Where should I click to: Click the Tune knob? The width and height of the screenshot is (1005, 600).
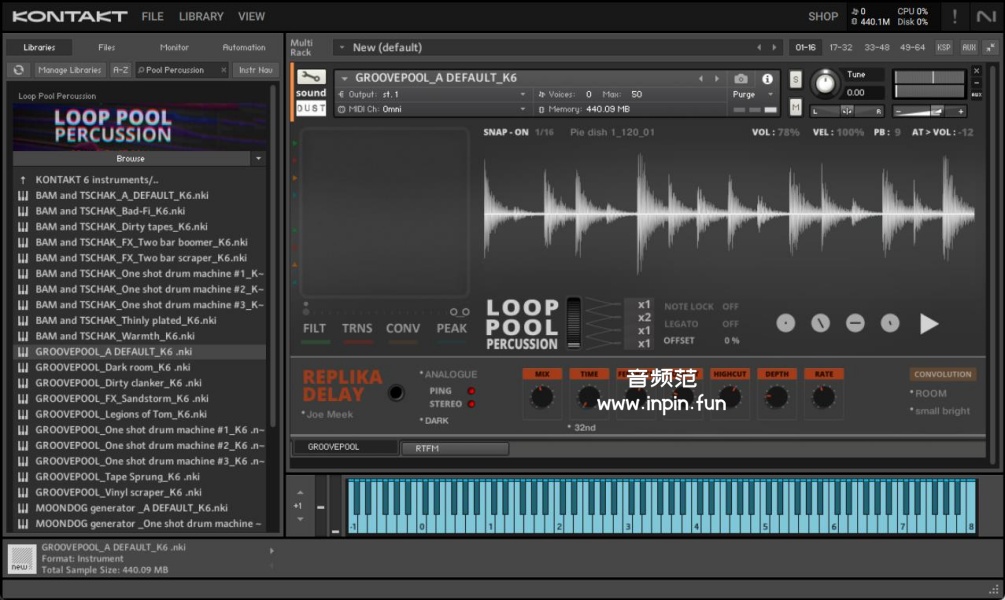pyautogui.click(x=825, y=83)
